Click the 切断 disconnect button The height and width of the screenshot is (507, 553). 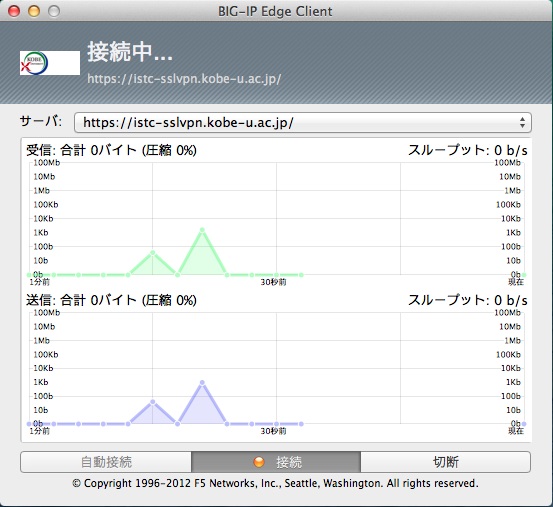[445, 462]
